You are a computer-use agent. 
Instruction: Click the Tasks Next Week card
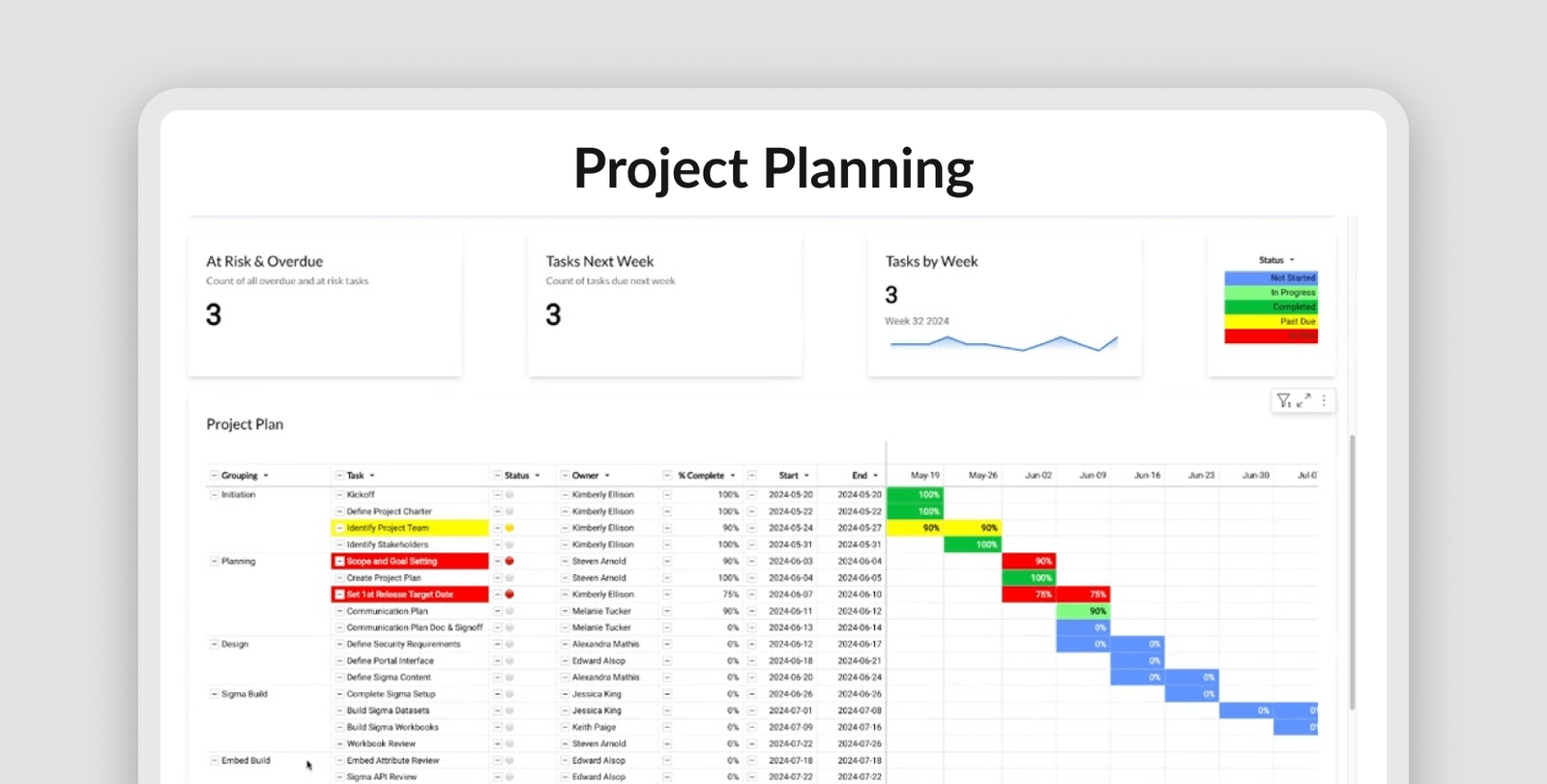pyautogui.click(x=665, y=304)
